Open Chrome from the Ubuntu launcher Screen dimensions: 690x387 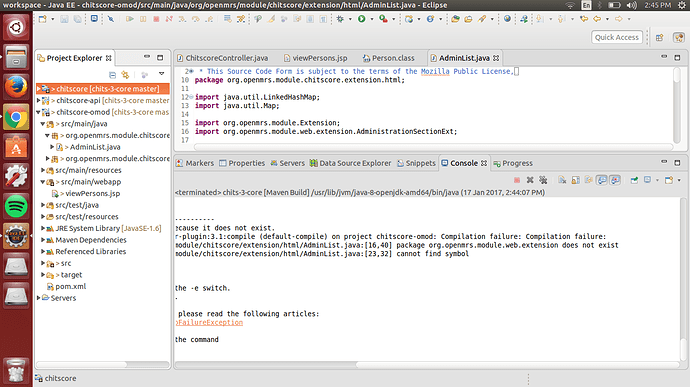click(x=16, y=117)
